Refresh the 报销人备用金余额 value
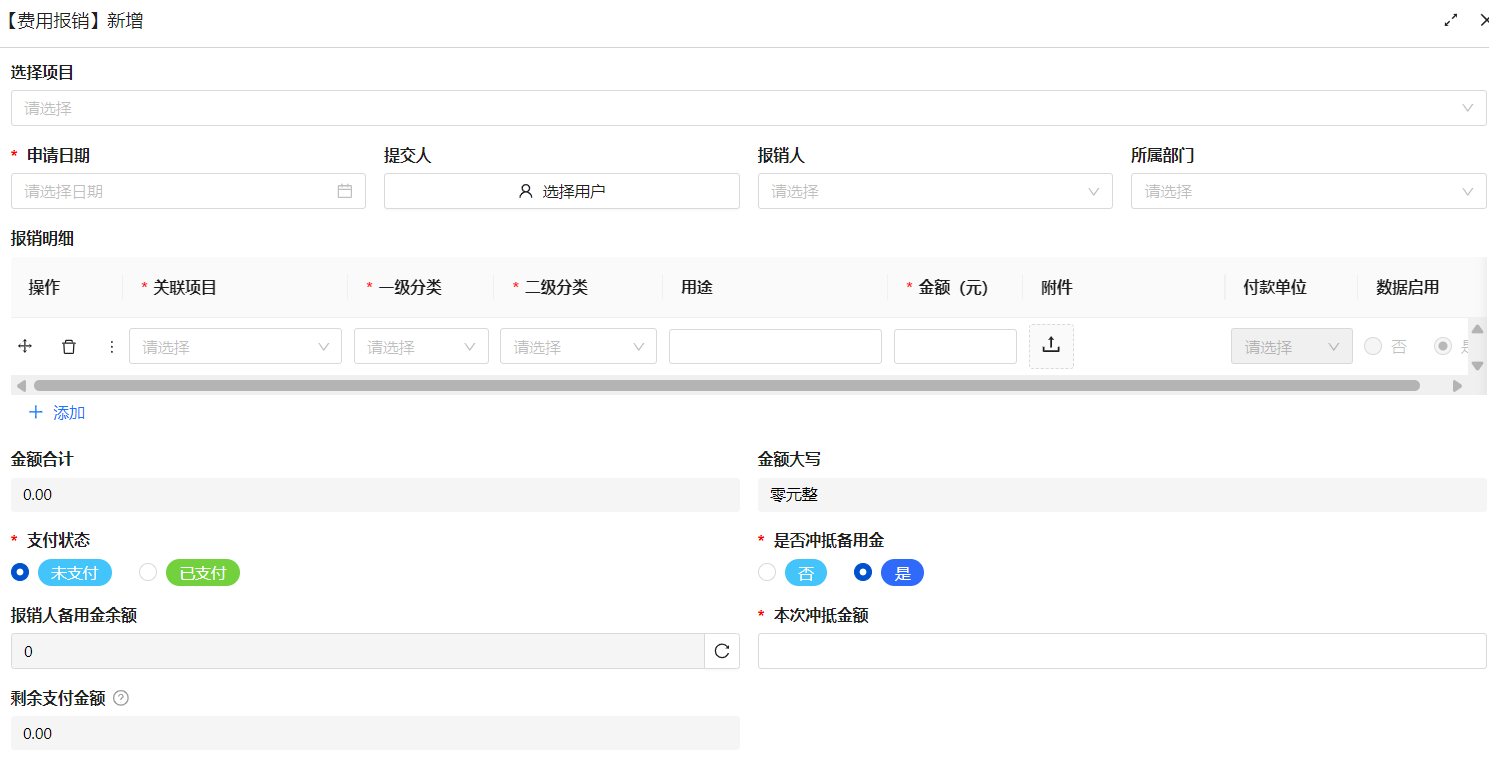Screen dimensions: 1489x758 [722, 651]
